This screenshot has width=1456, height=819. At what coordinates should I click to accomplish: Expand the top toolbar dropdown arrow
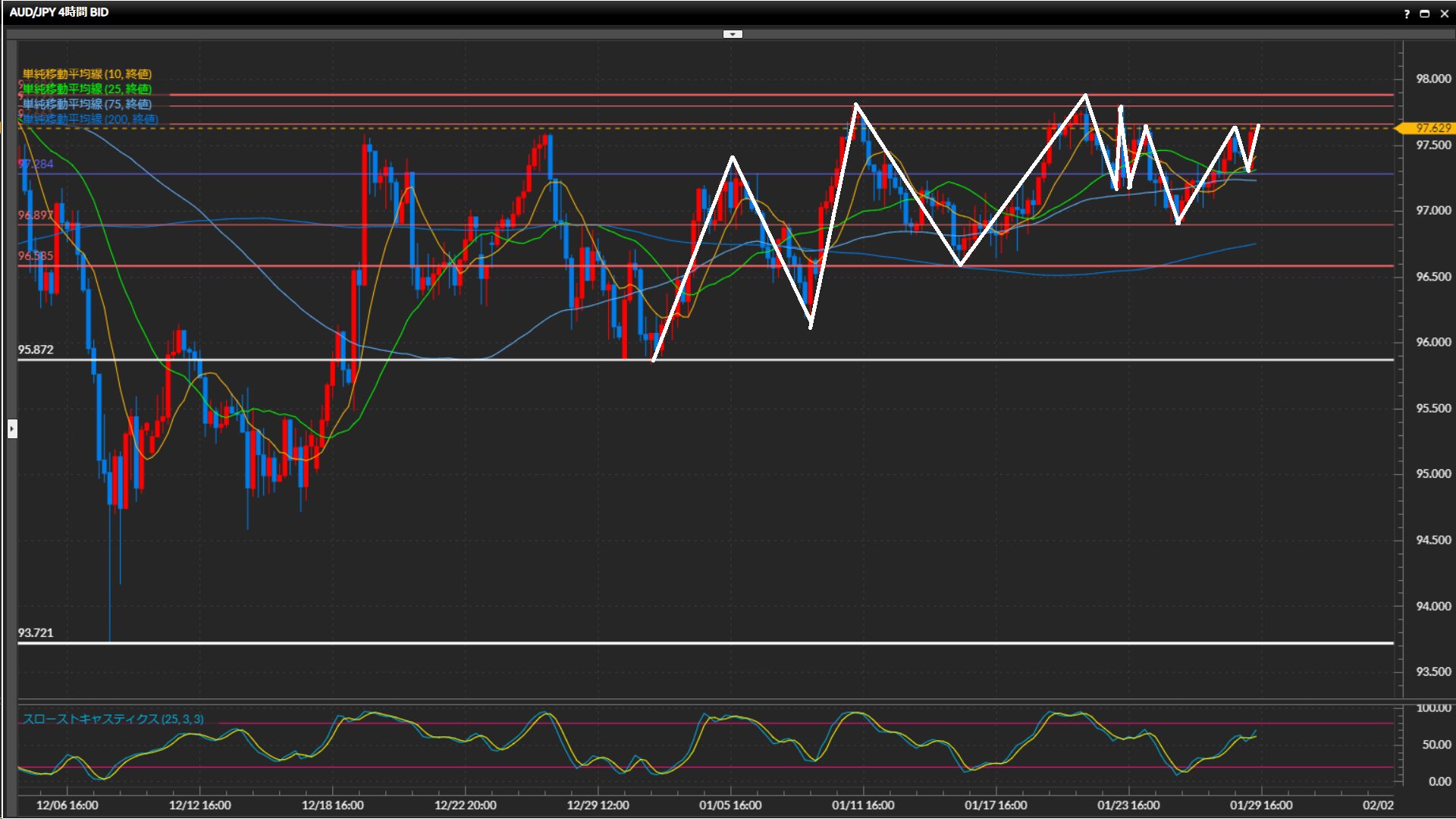(x=733, y=34)
